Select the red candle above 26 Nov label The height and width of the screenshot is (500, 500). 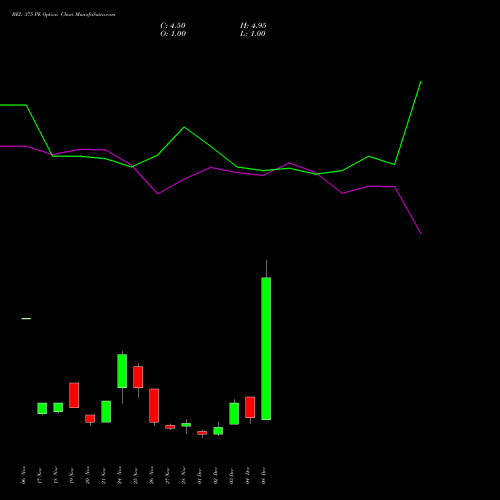(x=154, y=406)
